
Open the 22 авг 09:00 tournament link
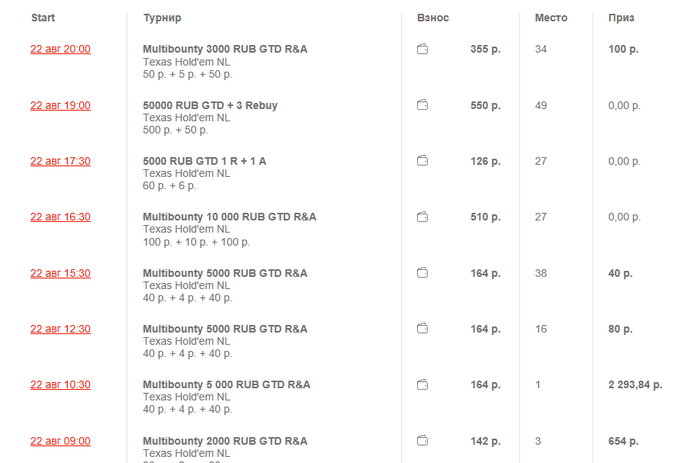(x=60, y=441)
